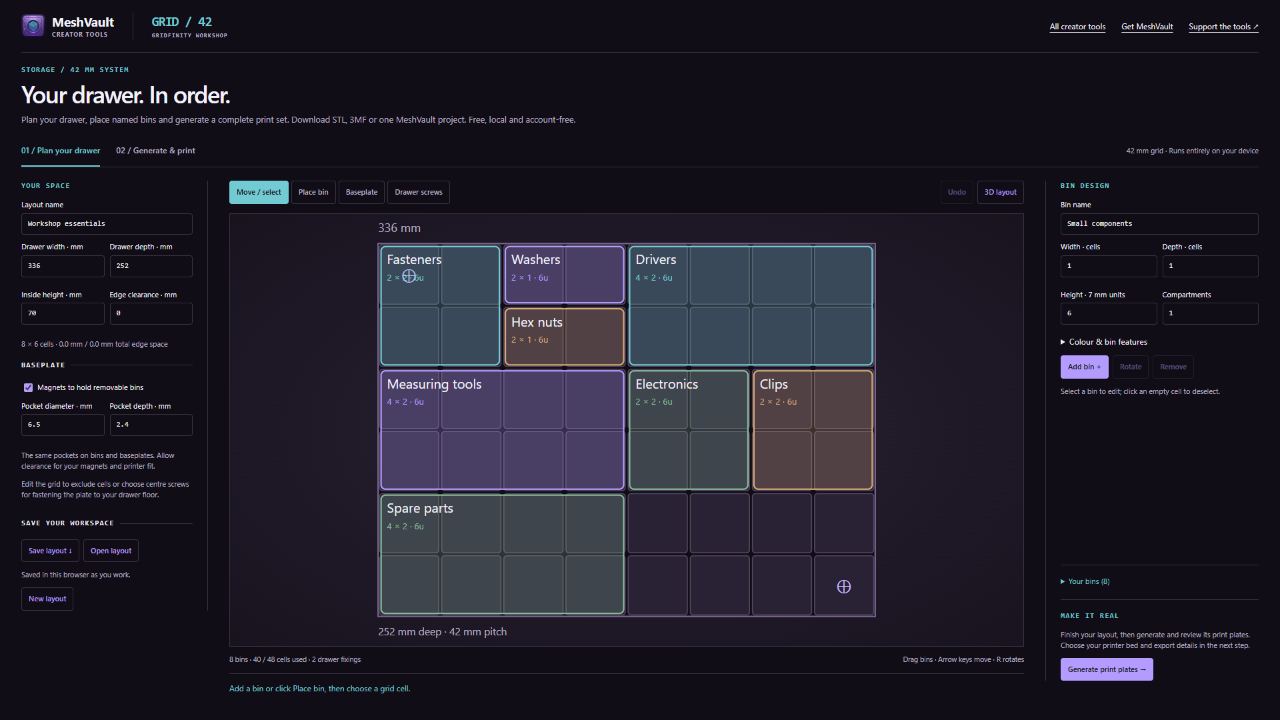
Task: Click the Width cells input
Action: [1109, 266]
